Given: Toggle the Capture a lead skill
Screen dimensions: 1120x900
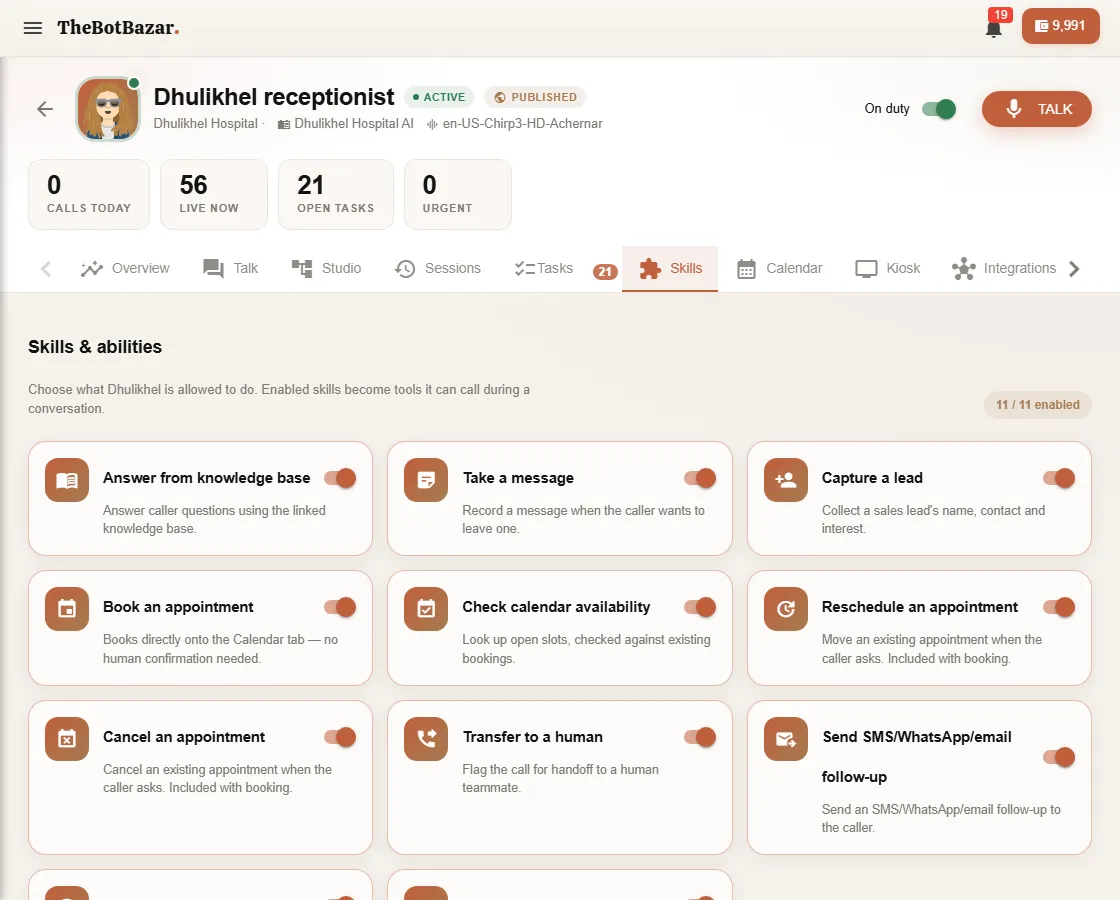Looking at the screenshot, I should pos(1059,478).
